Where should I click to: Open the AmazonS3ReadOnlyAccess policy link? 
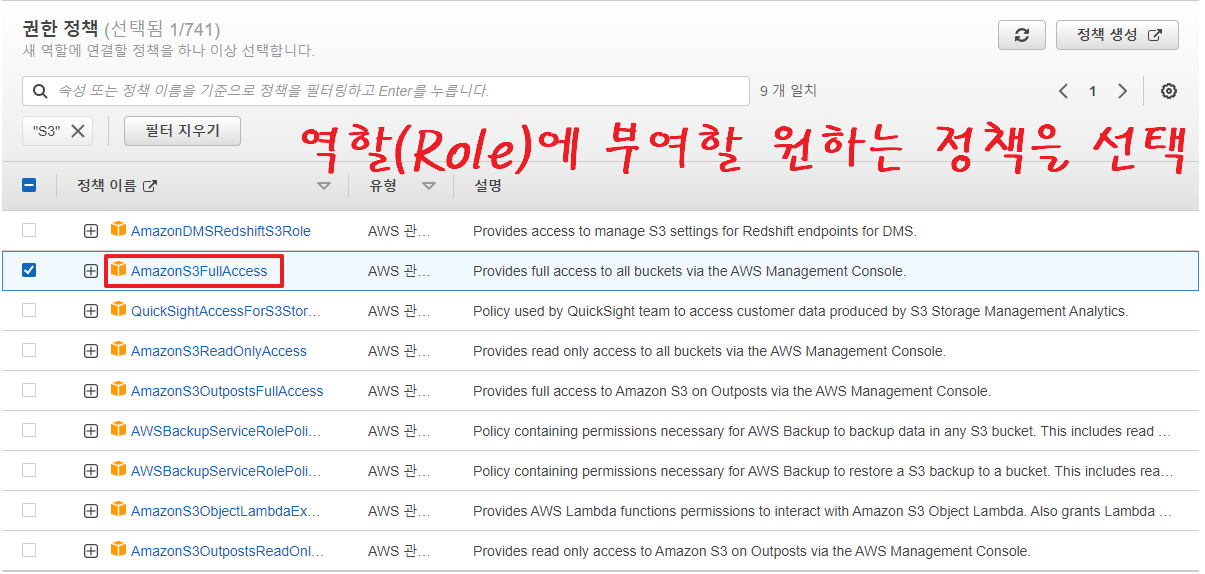pos(219,351)
